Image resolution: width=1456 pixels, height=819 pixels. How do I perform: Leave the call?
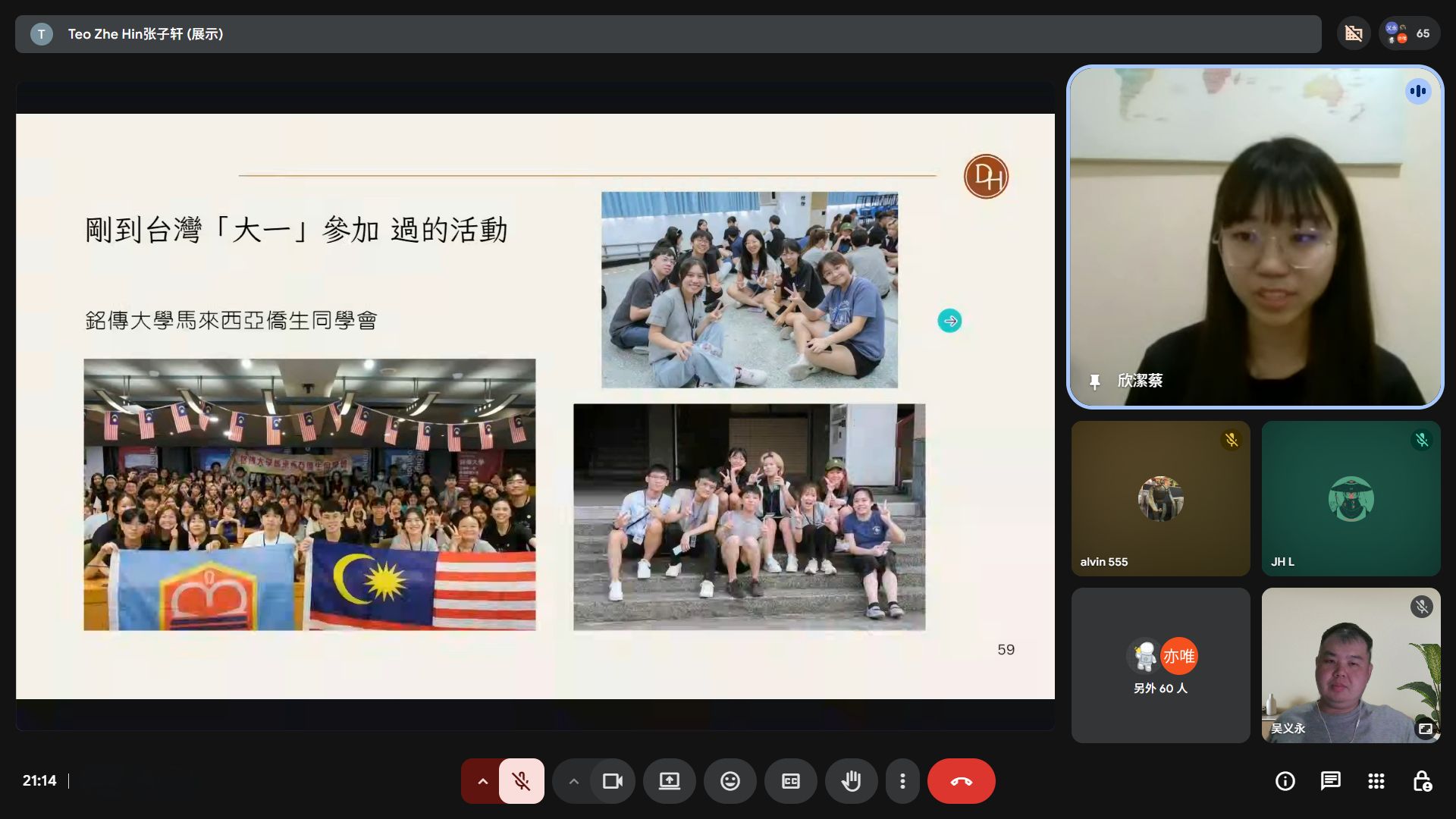click(961, 781)
